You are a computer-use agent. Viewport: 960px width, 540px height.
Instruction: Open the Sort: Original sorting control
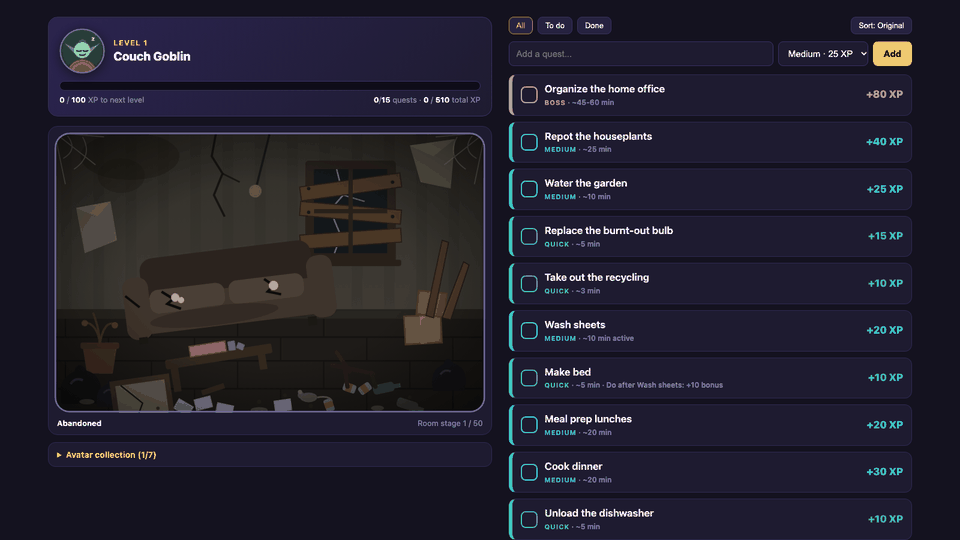880,26
